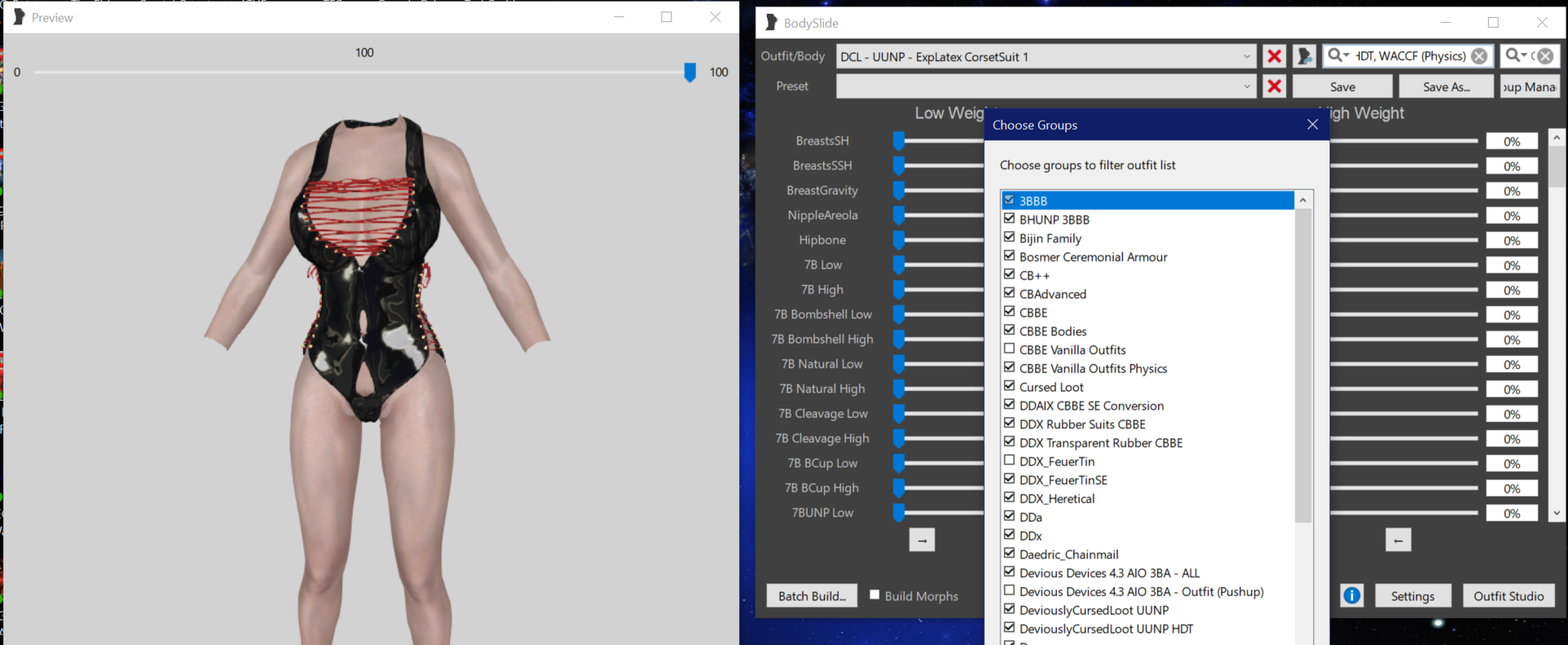
Task: Uncheck the CBBE Bodies group
Action: point(1009,330)
